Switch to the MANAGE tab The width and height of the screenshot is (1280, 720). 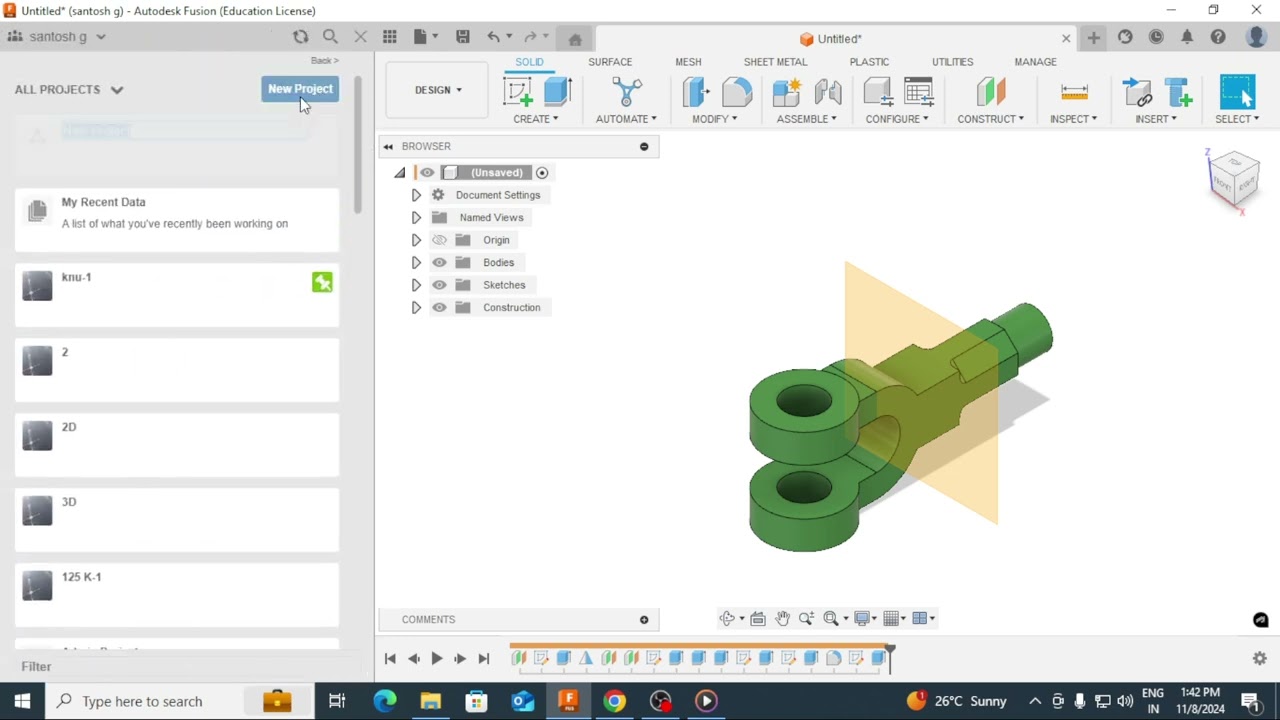click(x=1035, y=62)
